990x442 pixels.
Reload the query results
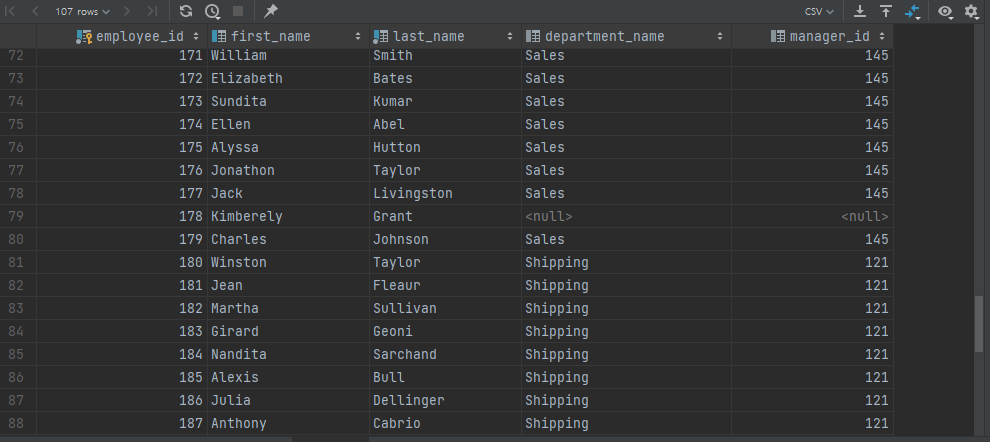click(186, 11)
